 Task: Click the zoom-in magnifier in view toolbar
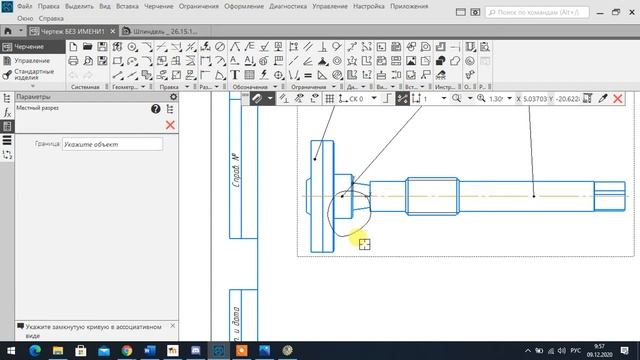pos(481,98)
